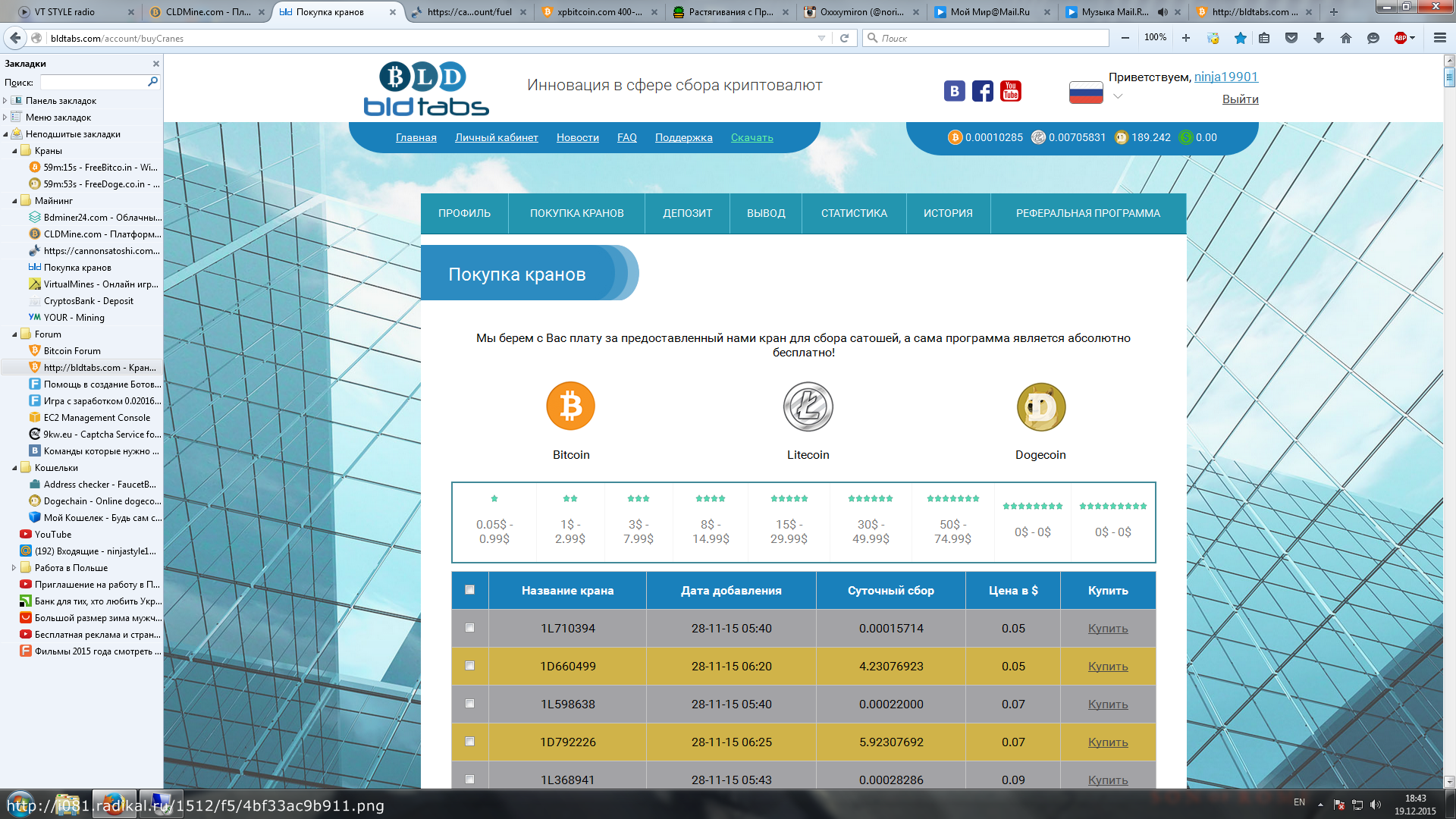
Task: Collapse the Майнинг bookmark folder
Action: coord(14,201)
